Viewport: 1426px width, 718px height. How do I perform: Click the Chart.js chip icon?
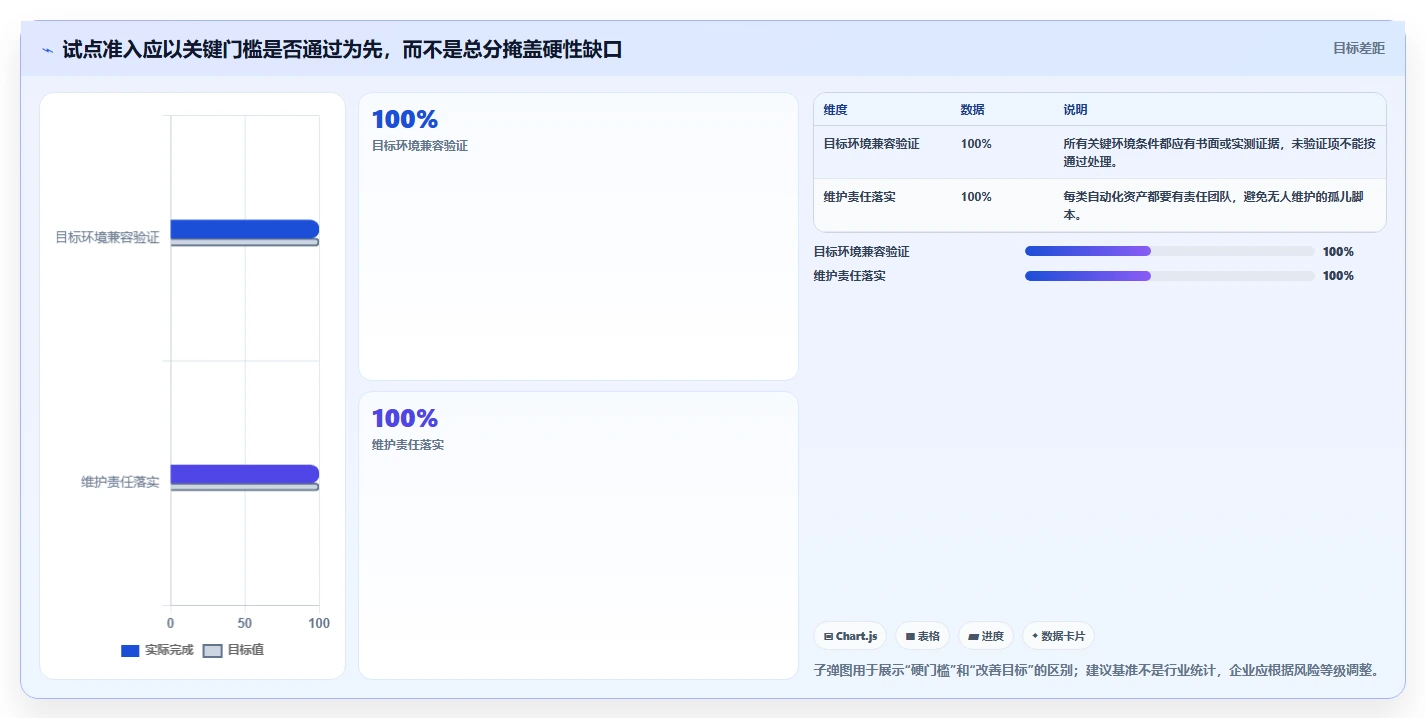tap(828, 636)
